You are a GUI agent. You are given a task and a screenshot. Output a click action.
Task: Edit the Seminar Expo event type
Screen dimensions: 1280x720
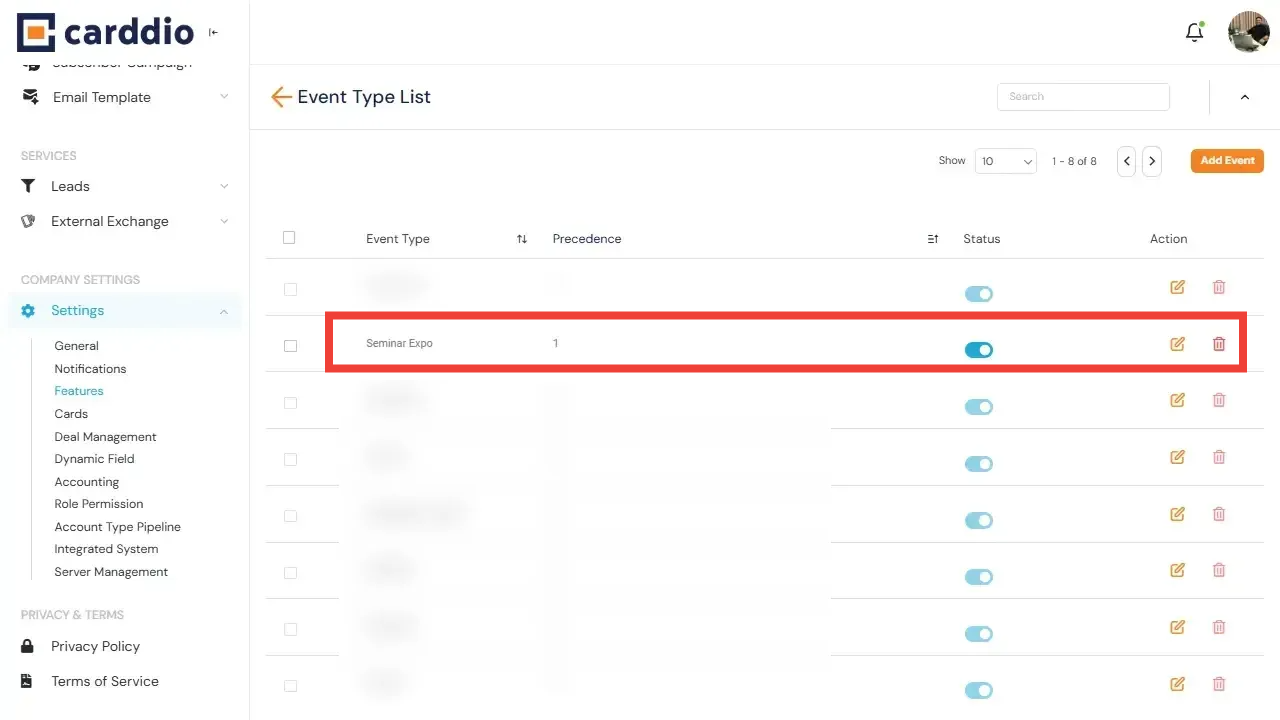pos(1177,344)
